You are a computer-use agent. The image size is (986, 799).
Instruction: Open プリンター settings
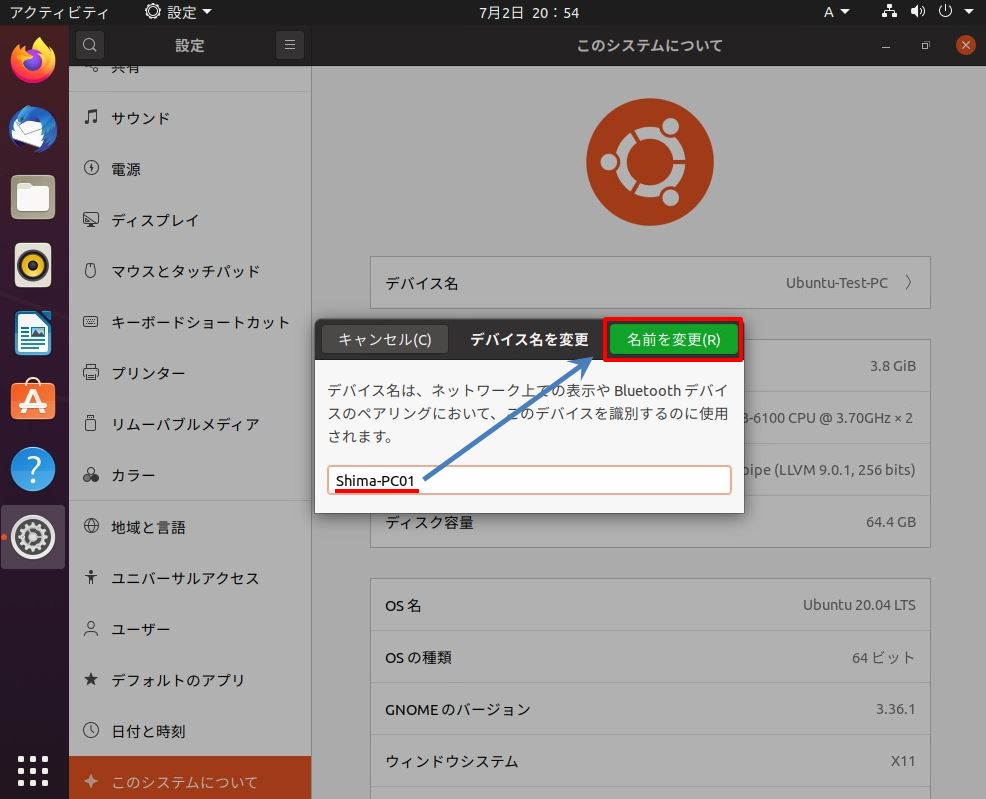click(190, 373)
